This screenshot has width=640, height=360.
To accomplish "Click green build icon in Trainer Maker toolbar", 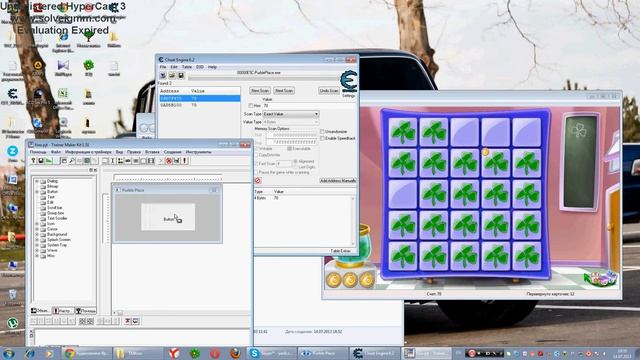I will (x=49, y=161).
